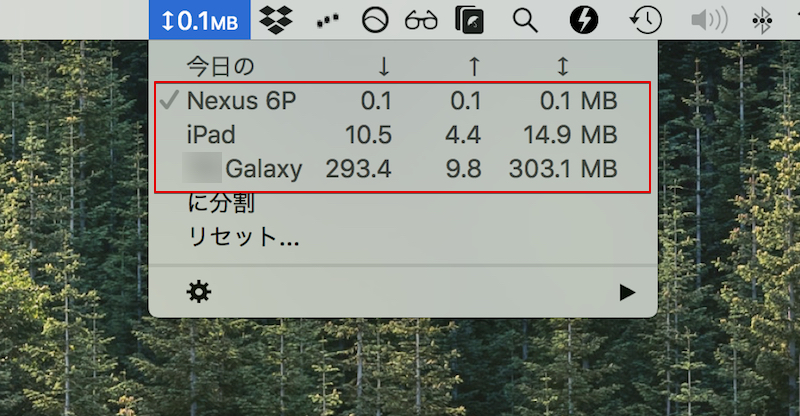Open the glasses menu bar icon
Image resolution: width=800 pixels, height=416 pixels.
click(421, 21)
